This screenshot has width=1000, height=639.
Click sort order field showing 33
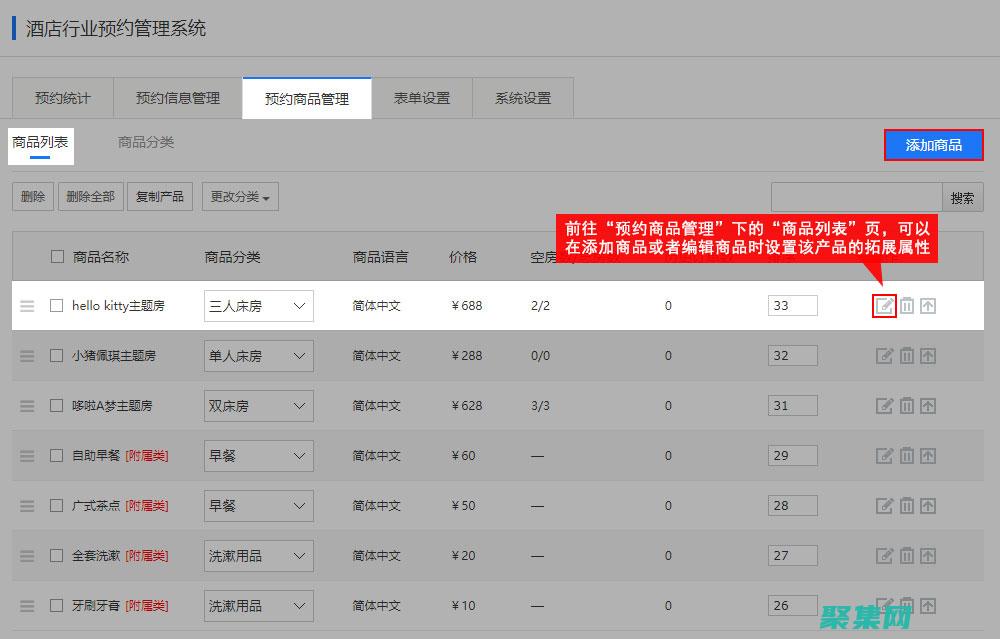792,306
